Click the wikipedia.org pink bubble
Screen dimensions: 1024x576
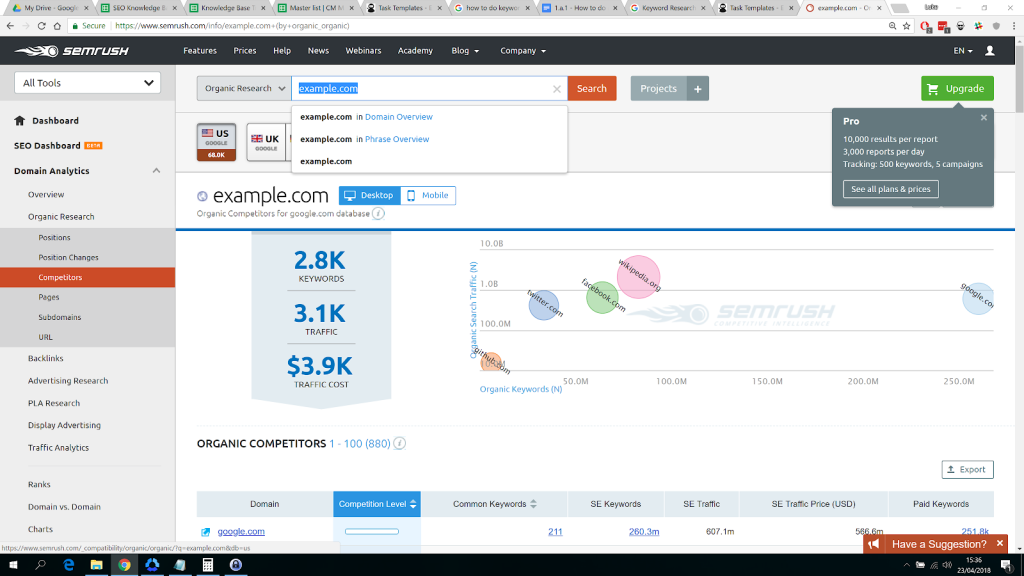pos(638,277)
